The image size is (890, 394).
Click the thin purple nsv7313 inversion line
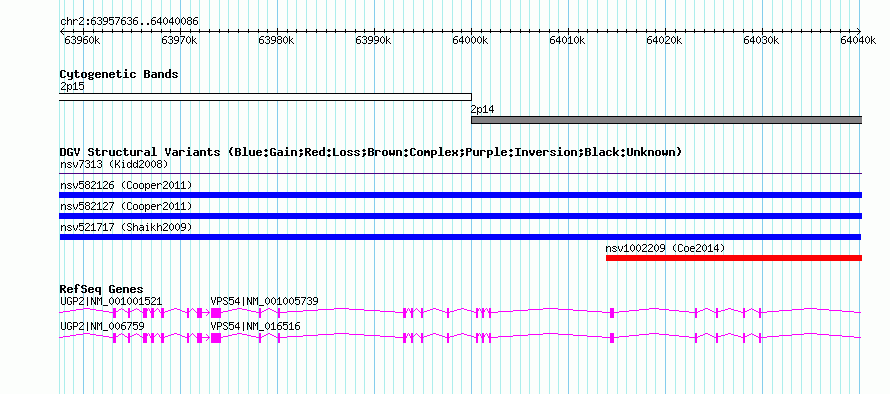[x=460, y=174]
